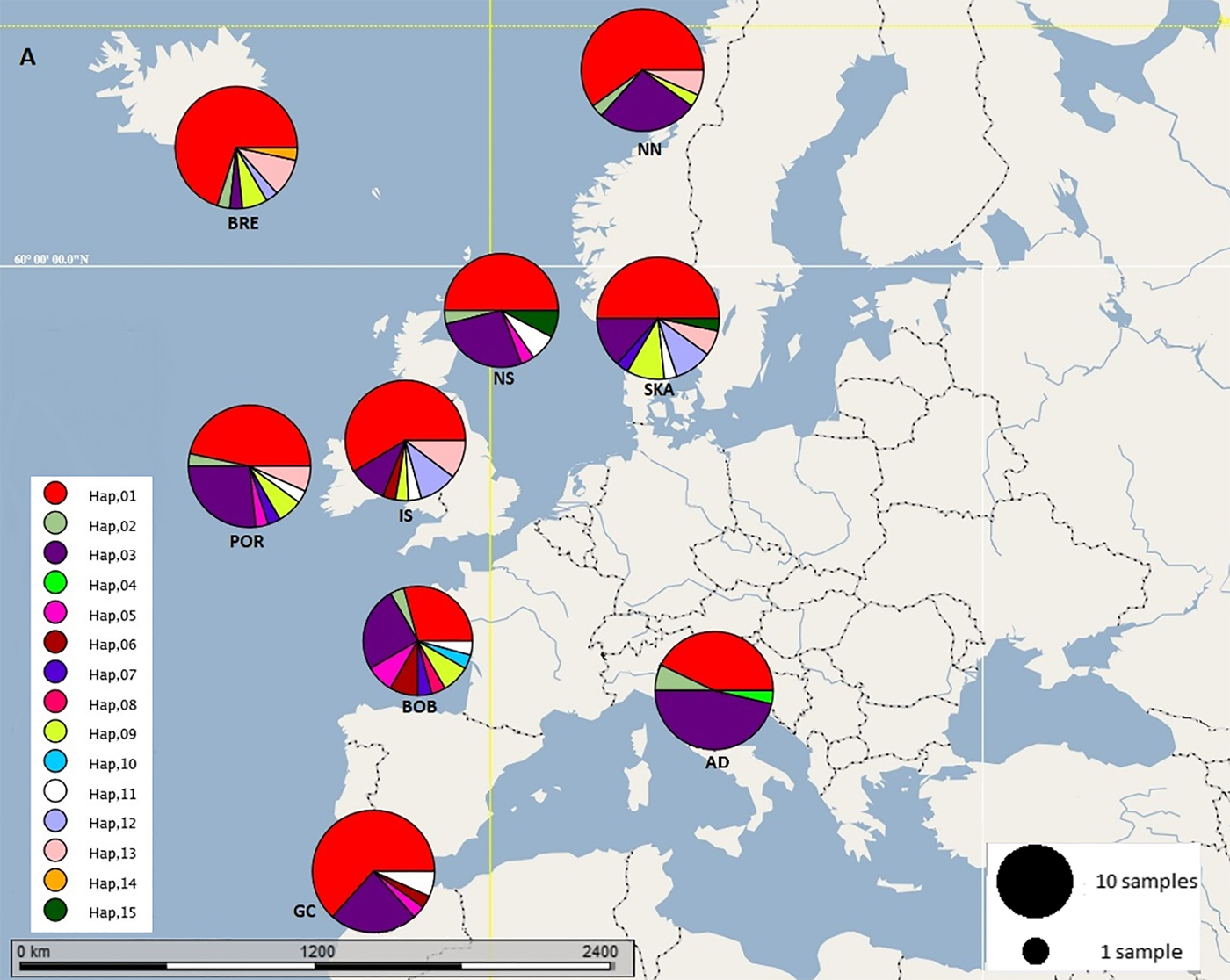Select the BRE pie chart over Iceland
This screenshot has width=1230, height=980.
(235, 148)
